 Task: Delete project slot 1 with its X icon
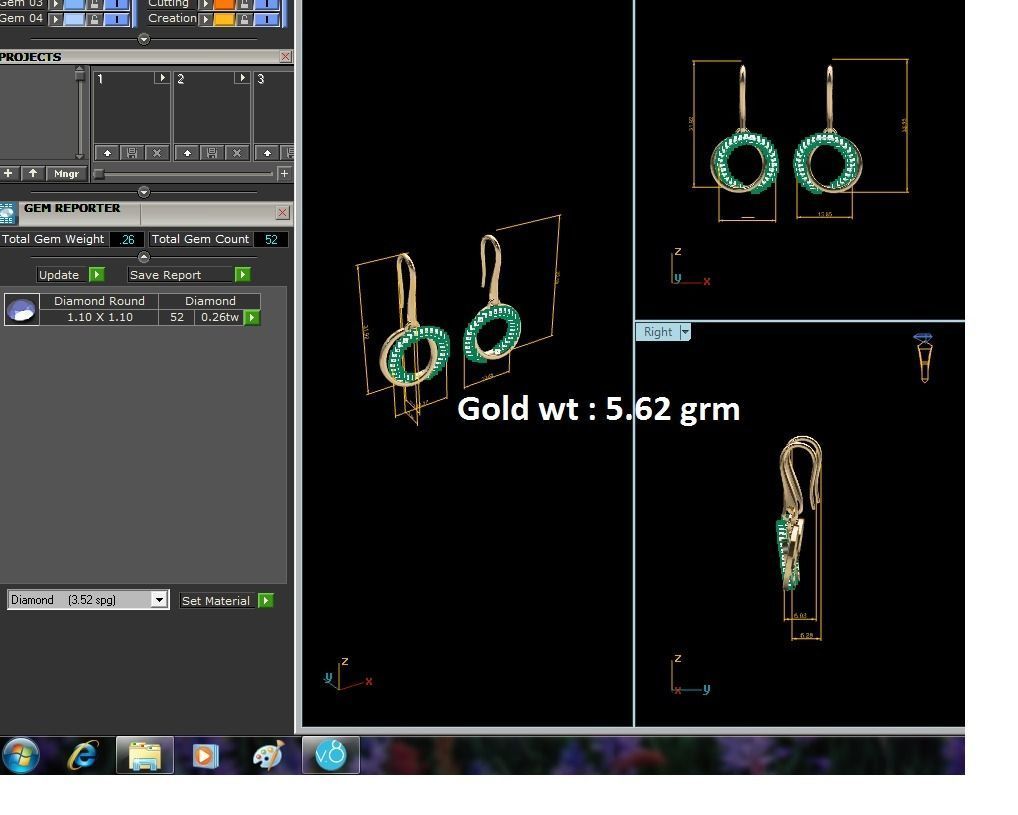pyautogui.click(x=156, y=153)
